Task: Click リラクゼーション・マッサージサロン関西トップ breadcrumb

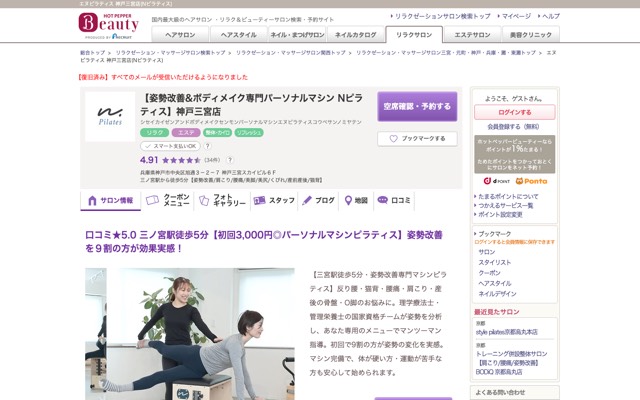Action: point(290,53)
